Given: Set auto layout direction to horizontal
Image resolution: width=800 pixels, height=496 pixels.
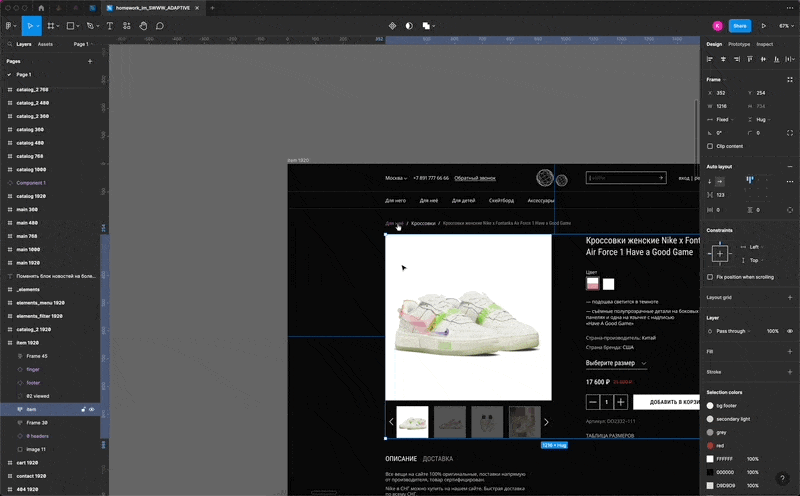Looking at the screenshot, I should (x=719, y=182).
